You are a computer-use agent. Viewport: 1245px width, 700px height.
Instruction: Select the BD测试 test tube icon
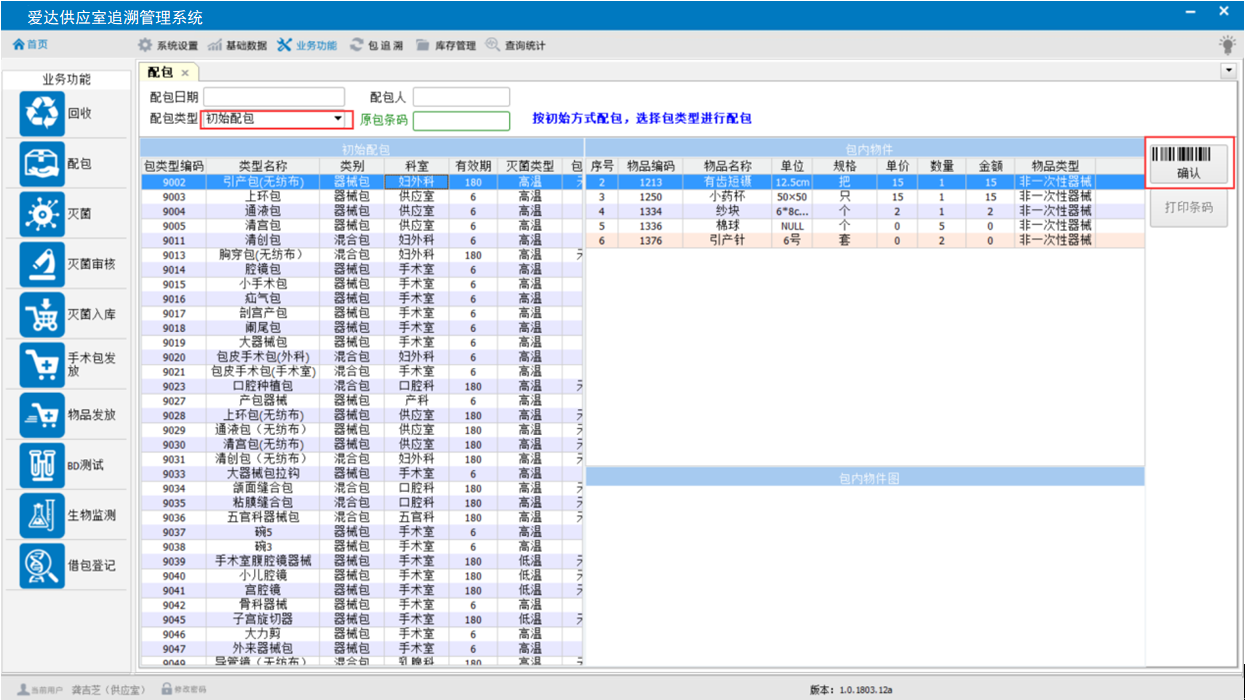pyautogui.click(x=42, y=465)
